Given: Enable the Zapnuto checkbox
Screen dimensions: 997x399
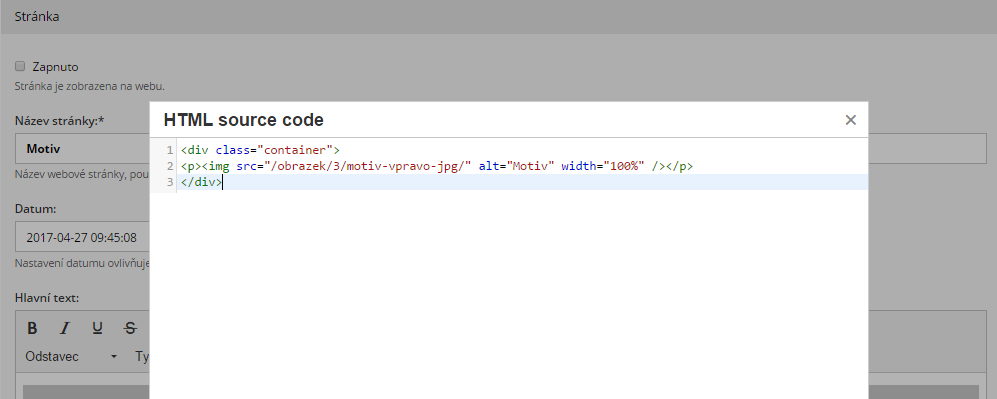Looking at the screenshot, I should (20, 66).
